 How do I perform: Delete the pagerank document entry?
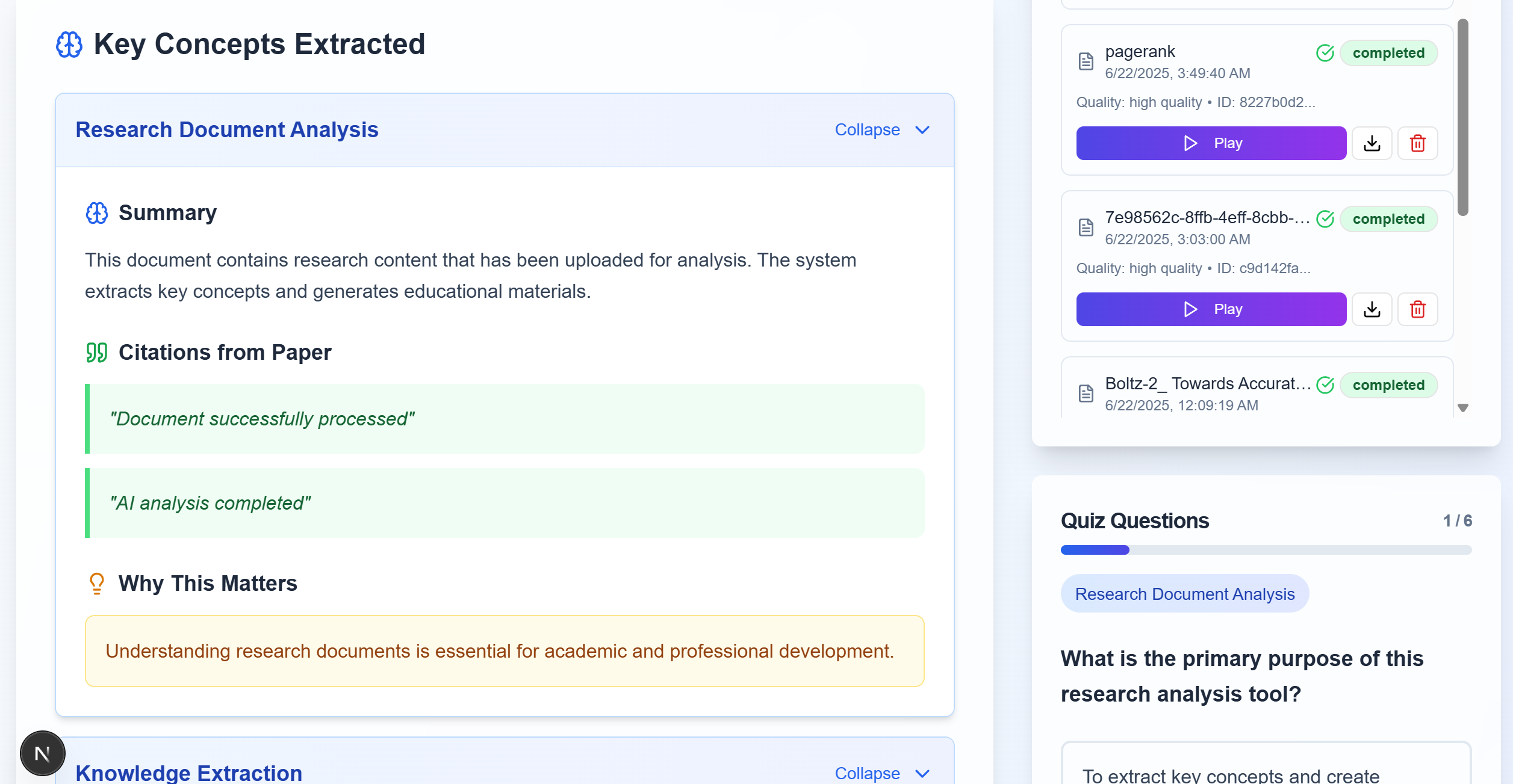coord(1417,143)
